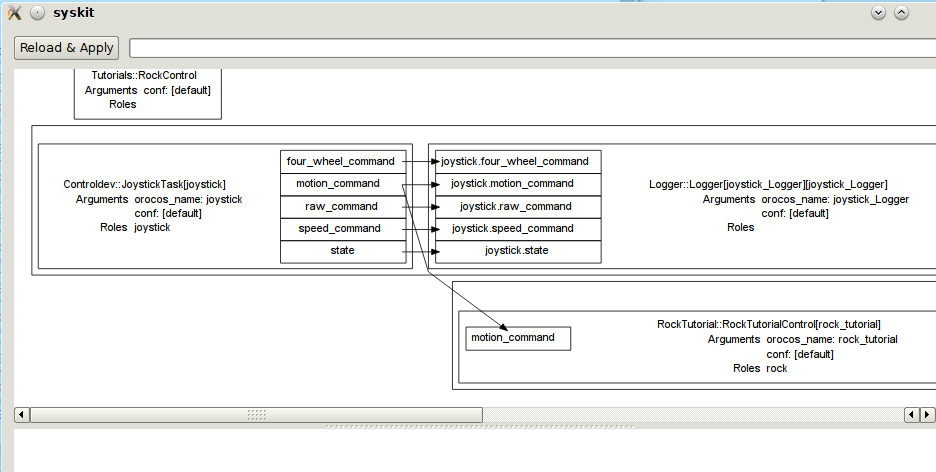Click horizontal scrollbar left arrow at far left

point(21,414)
